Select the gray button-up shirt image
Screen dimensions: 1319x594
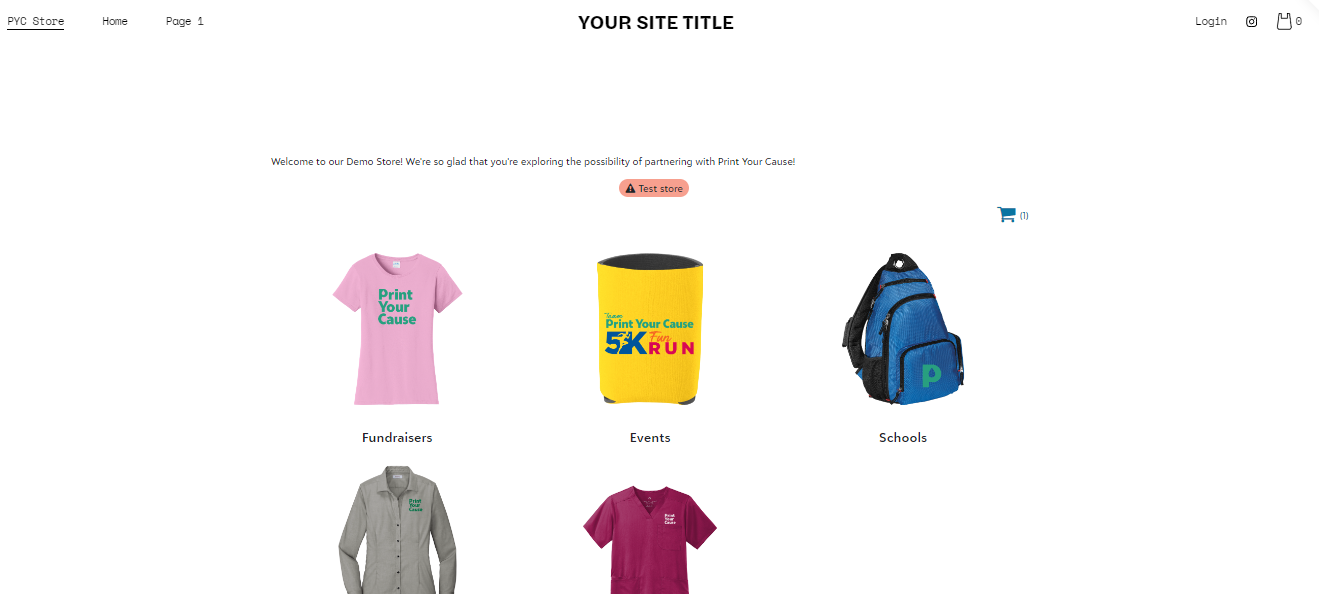click(397, 529)
